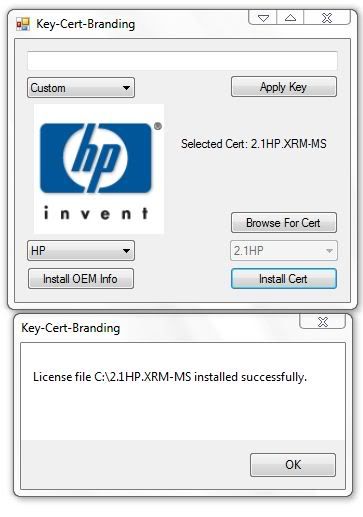
Task: Click the Apply Key button
Action: 284,87
